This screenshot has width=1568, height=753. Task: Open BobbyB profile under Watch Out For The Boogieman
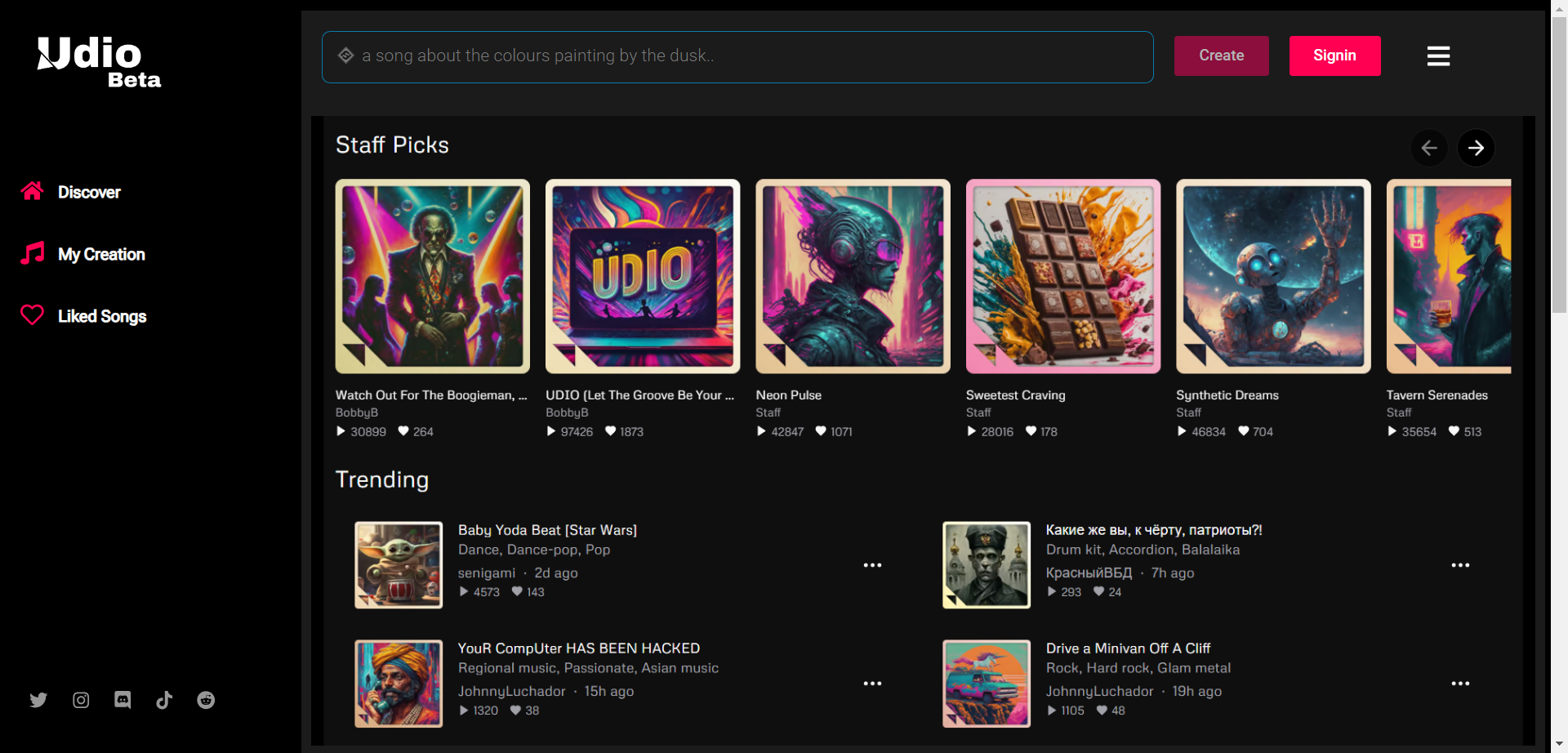pos(357,413)
